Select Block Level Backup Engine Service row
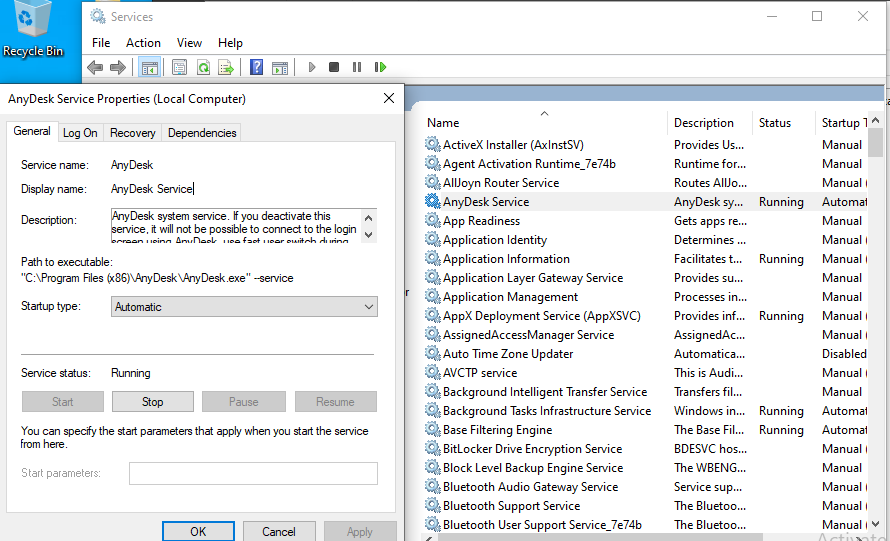The image size is (890, 541). [x=646, y=468]
